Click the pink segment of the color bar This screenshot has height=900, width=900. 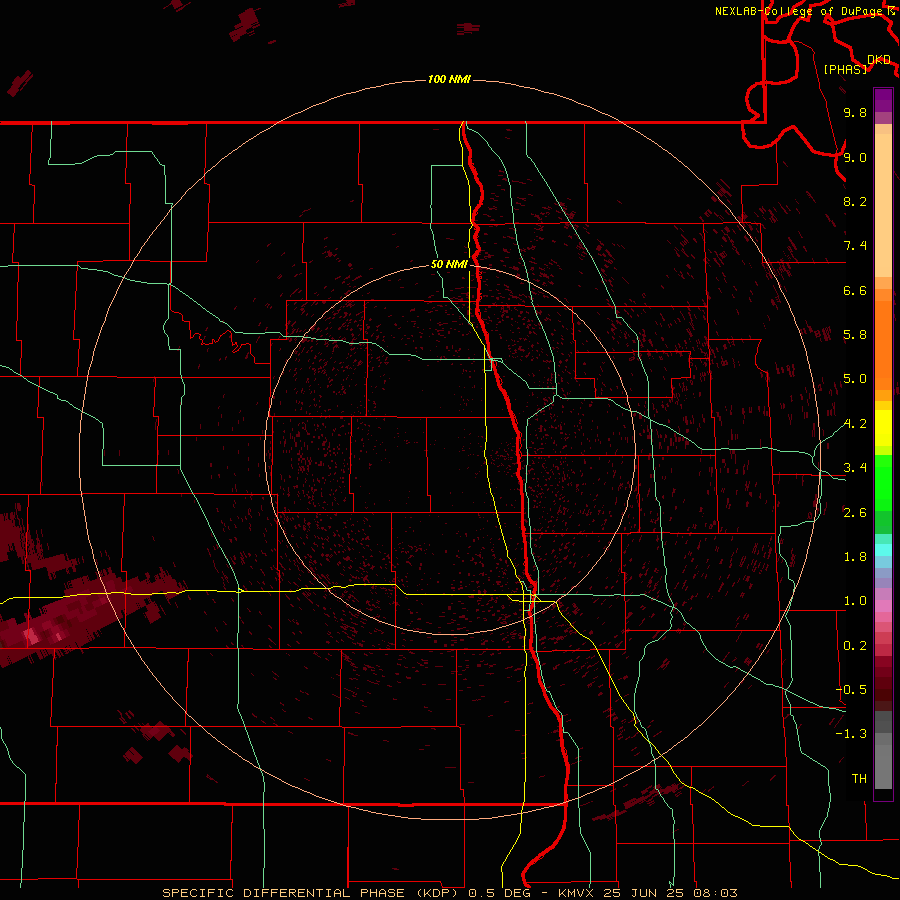tap(883, 606)
